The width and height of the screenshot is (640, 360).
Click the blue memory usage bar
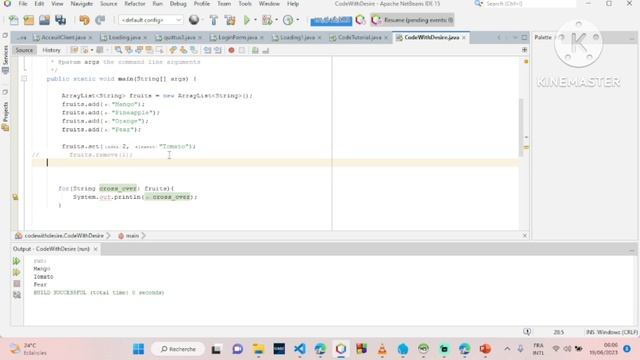(x=331, y=20)
